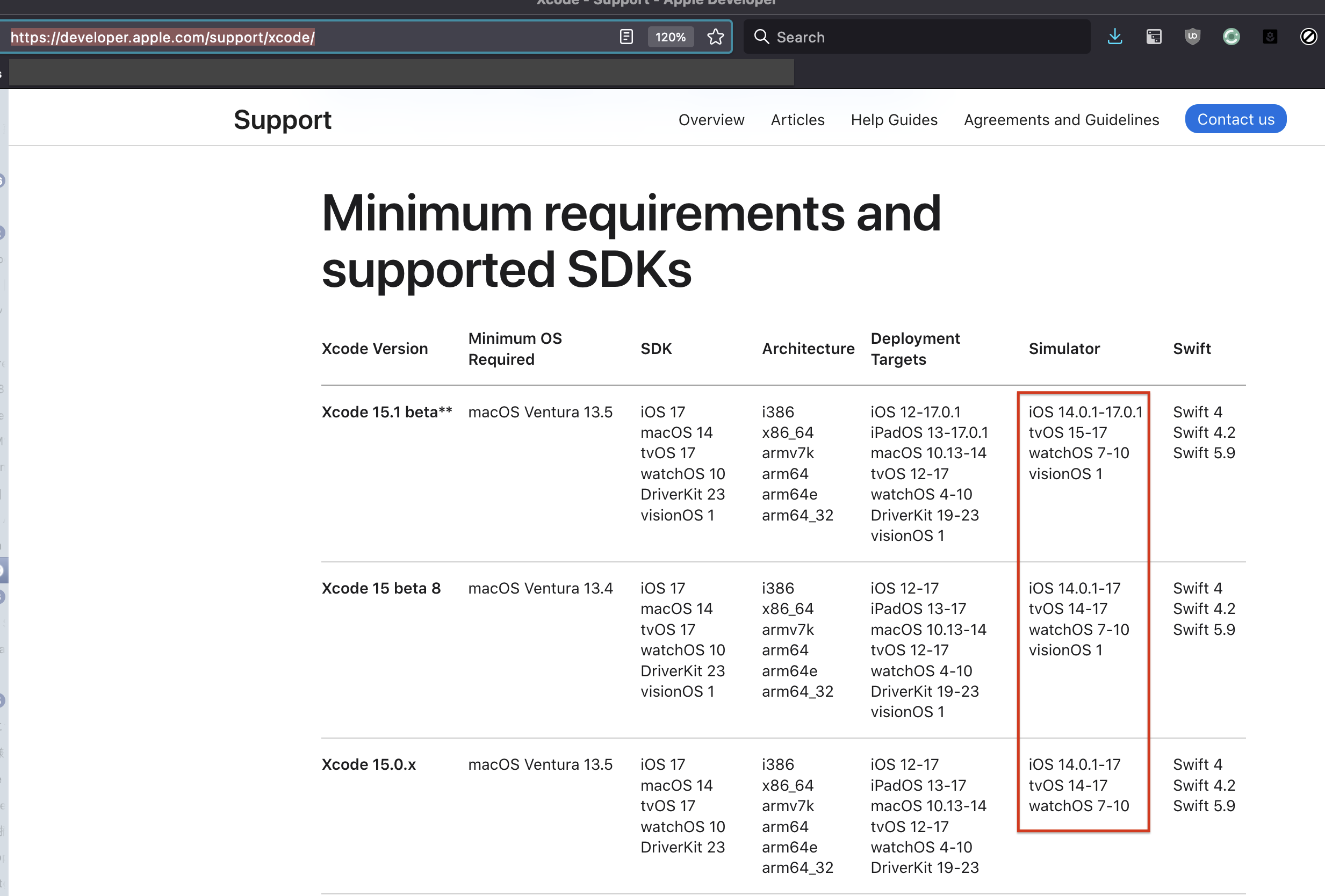This screenshot has width=1325, height=896.
Task: Click the Xcode 15.1 beta row label
Action: 386,411
